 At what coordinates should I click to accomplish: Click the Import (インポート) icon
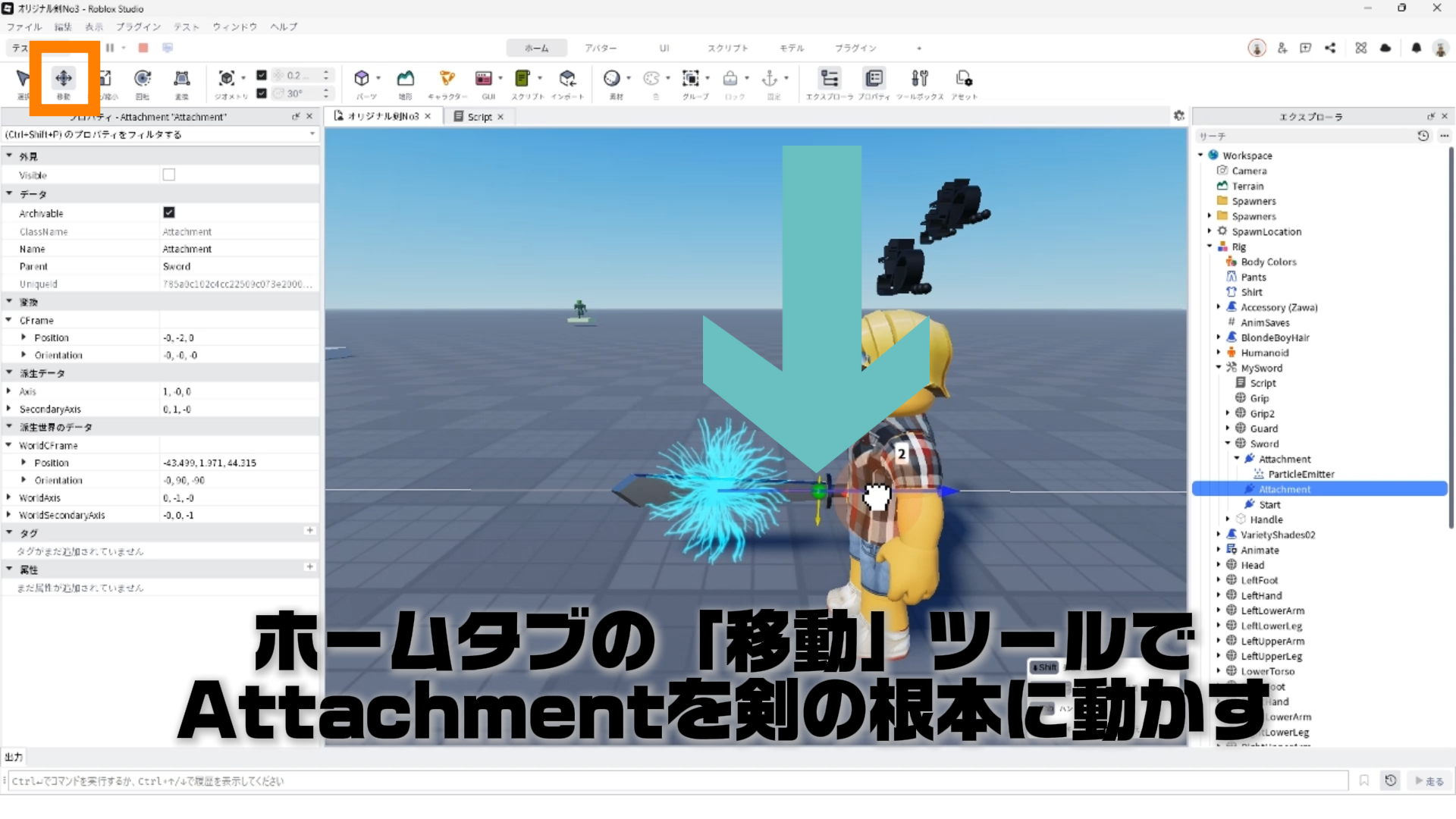567,79
